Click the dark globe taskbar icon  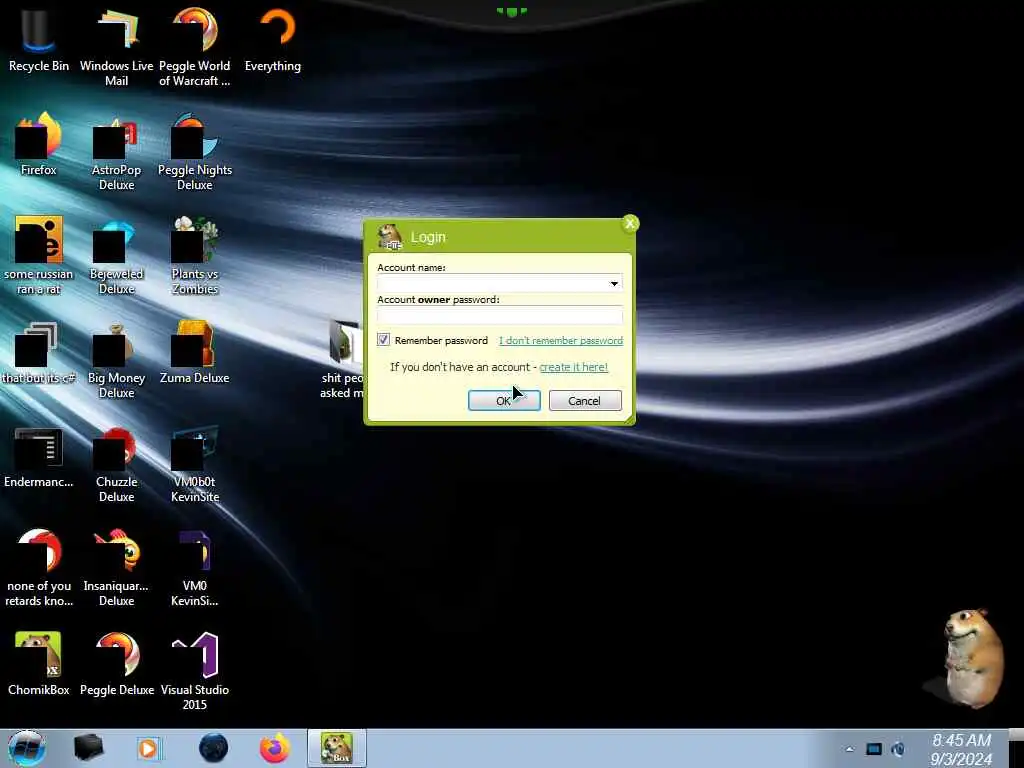coord(214,748)
